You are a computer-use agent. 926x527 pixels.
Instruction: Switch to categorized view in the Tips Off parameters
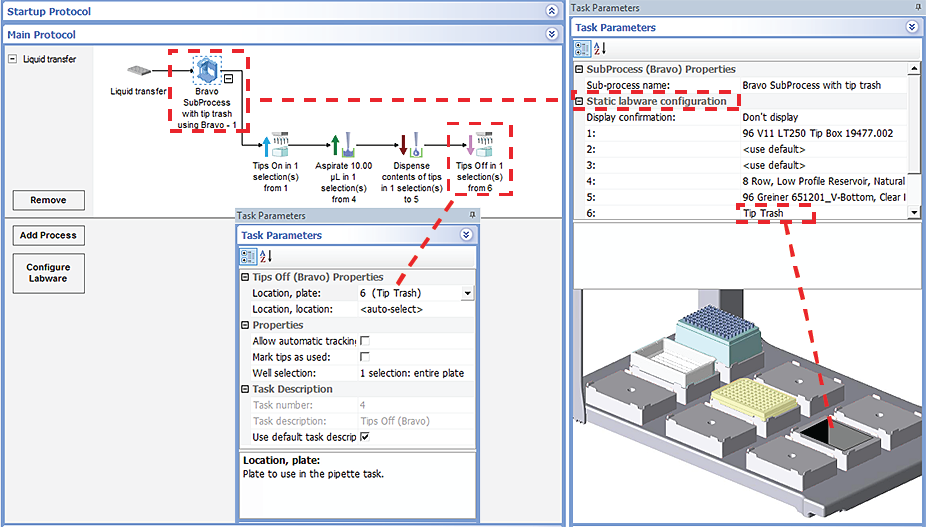pos(248,256)
